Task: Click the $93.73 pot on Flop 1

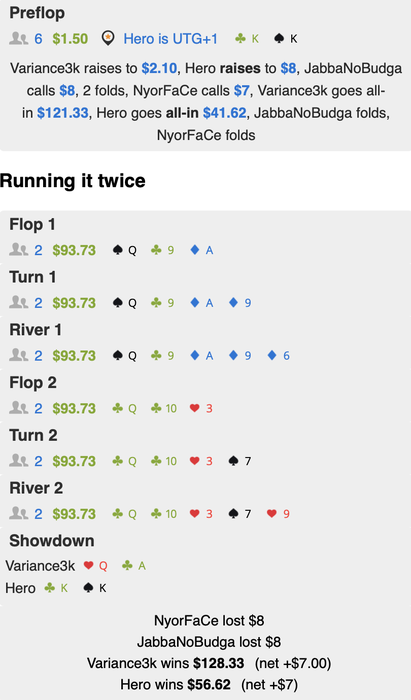Action: pyautogui.click(x=74, y=250)
